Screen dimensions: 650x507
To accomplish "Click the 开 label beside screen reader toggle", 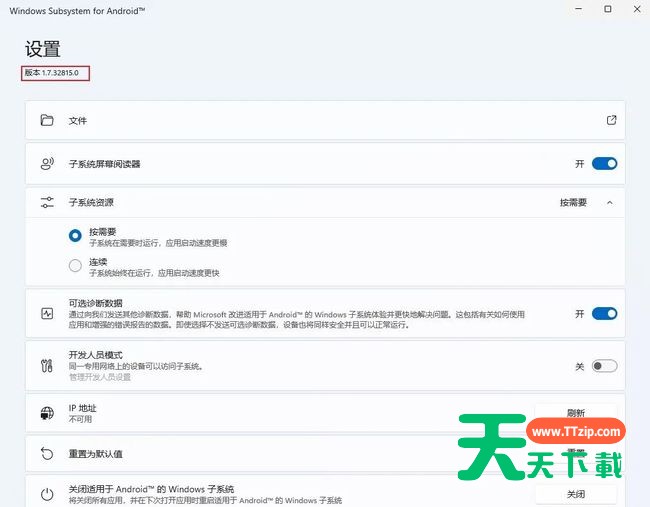I will tap(580, 164).
